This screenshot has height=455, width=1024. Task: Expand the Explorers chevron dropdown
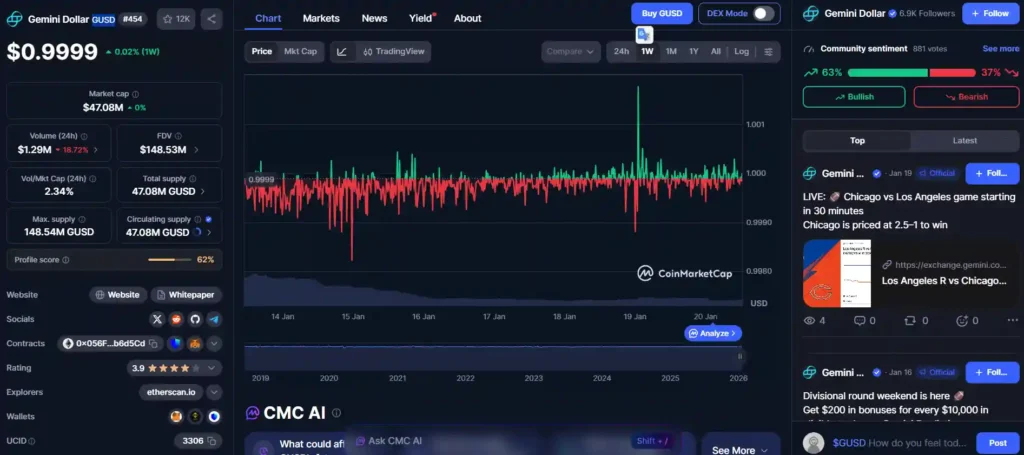coord(214,392)
